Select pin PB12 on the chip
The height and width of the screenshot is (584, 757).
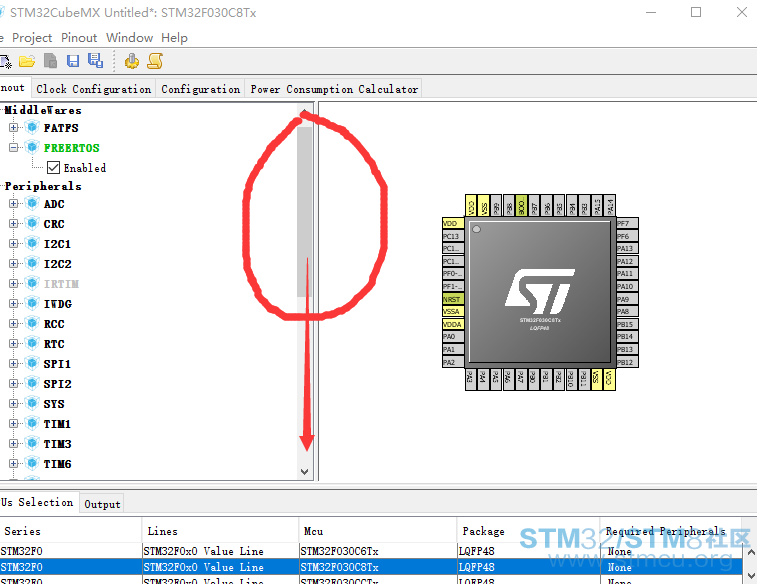click(627, 362)
